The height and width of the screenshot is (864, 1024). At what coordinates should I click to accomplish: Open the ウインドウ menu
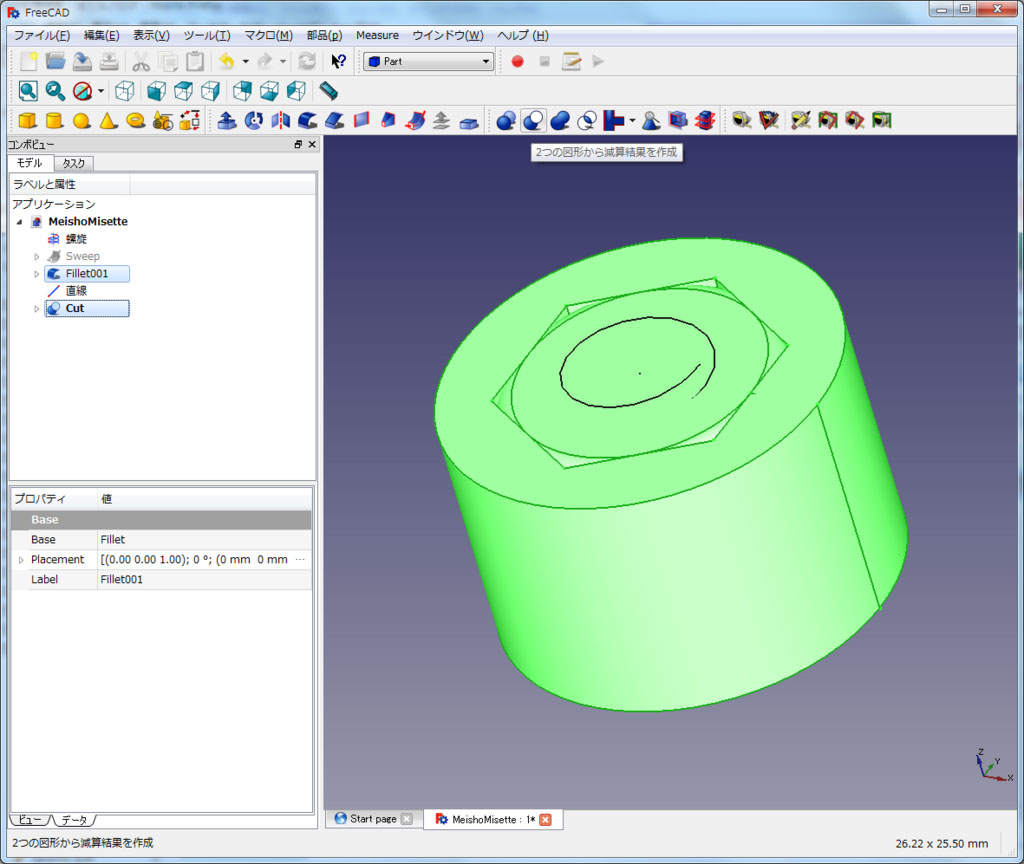click(448, 35)
